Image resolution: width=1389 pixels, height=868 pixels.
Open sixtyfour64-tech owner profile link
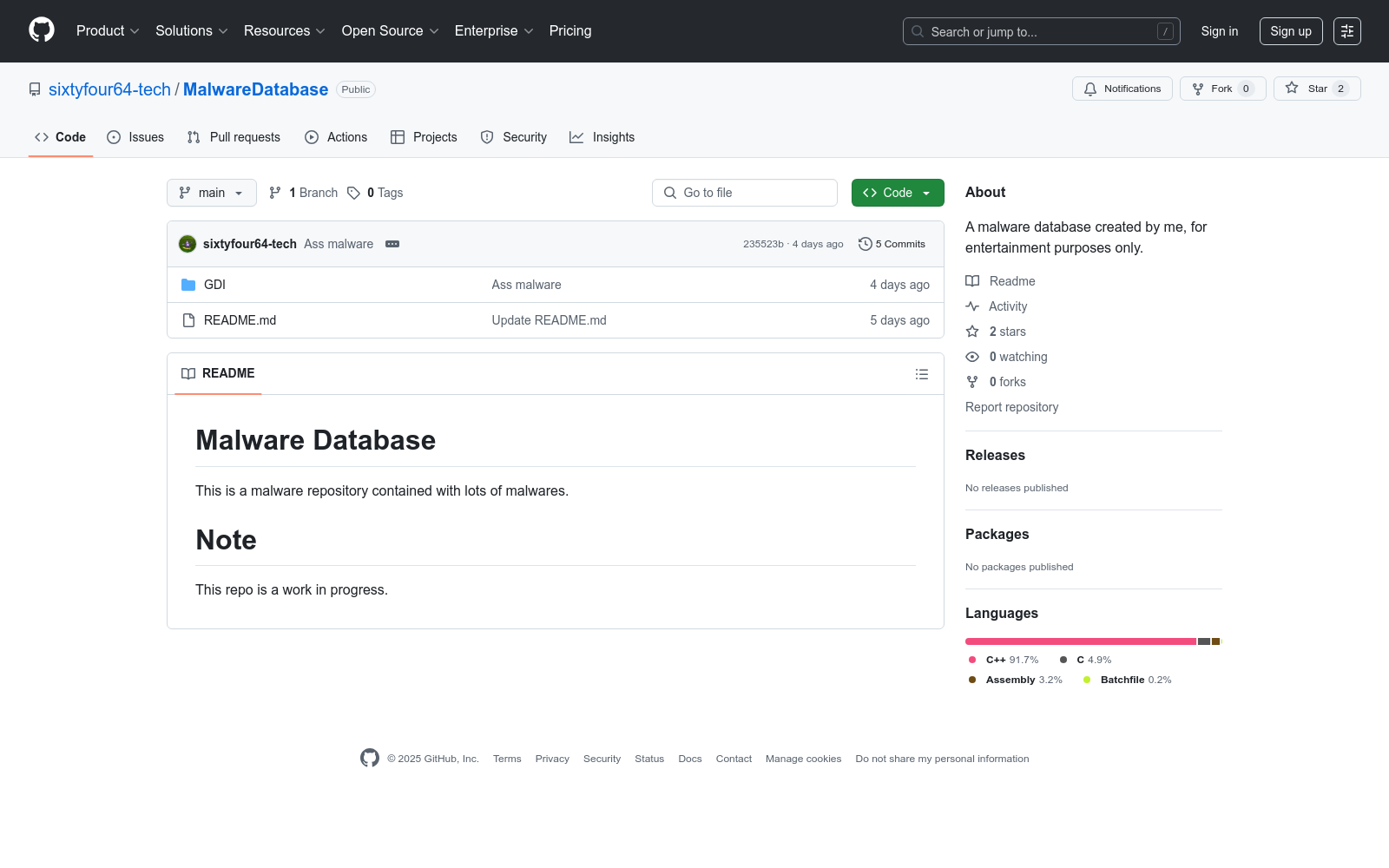click(109, 89)
